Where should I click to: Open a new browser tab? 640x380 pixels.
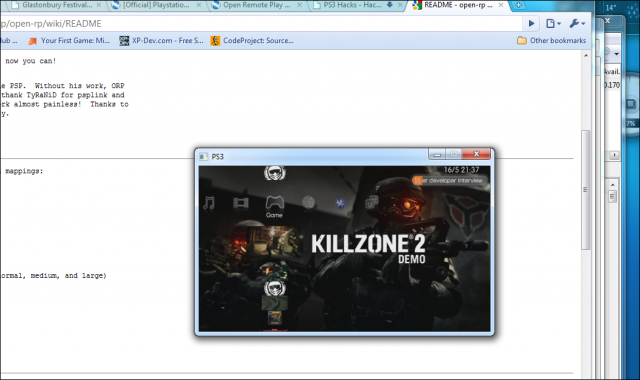click(518, 5)
